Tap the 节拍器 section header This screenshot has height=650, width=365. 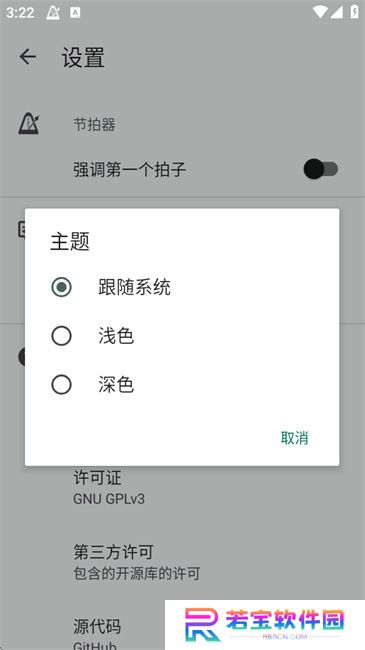point(94,124)
